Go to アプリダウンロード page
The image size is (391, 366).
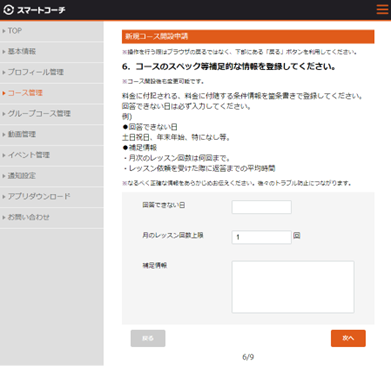click(52, 196)
